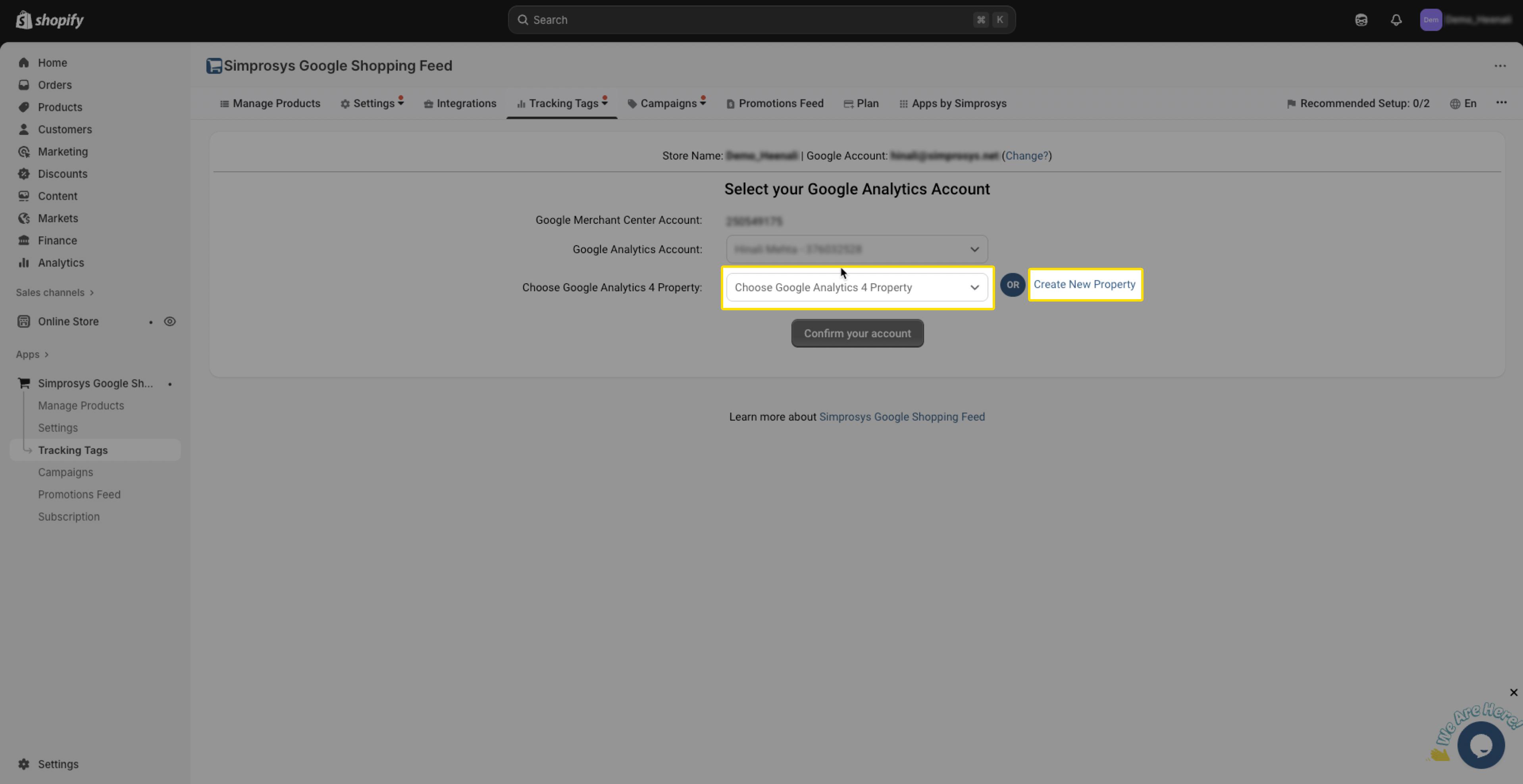
Task: Switch to the Integrations tab
Action: tap(460, 104)
